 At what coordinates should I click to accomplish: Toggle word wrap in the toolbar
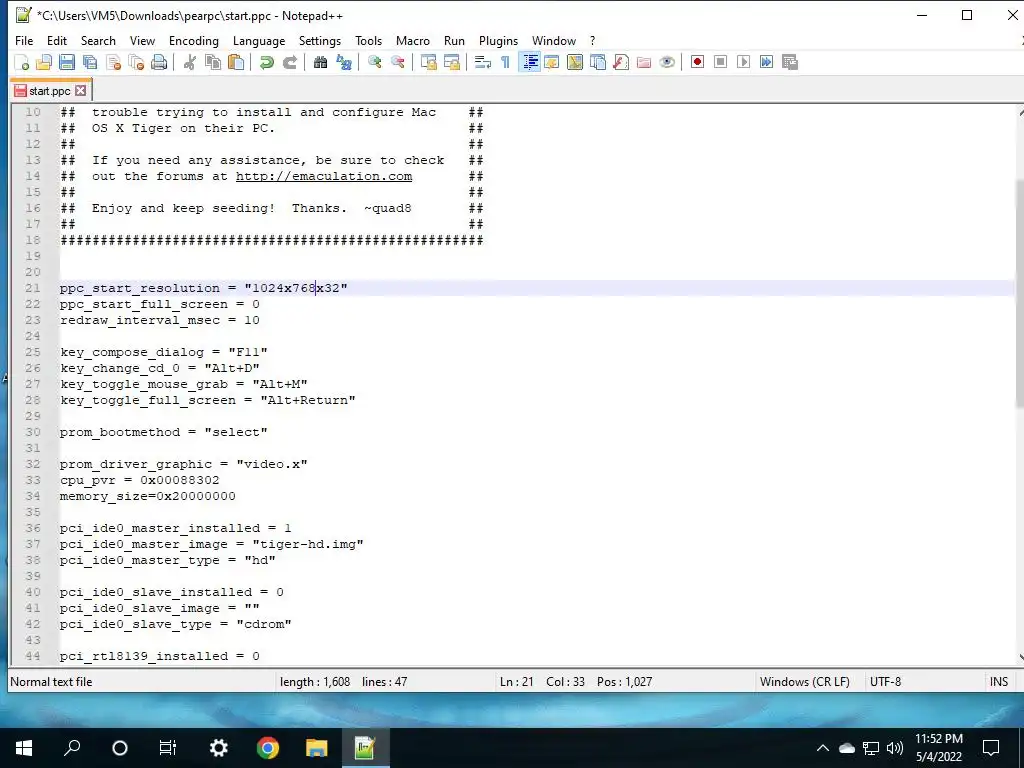[483, 63]
